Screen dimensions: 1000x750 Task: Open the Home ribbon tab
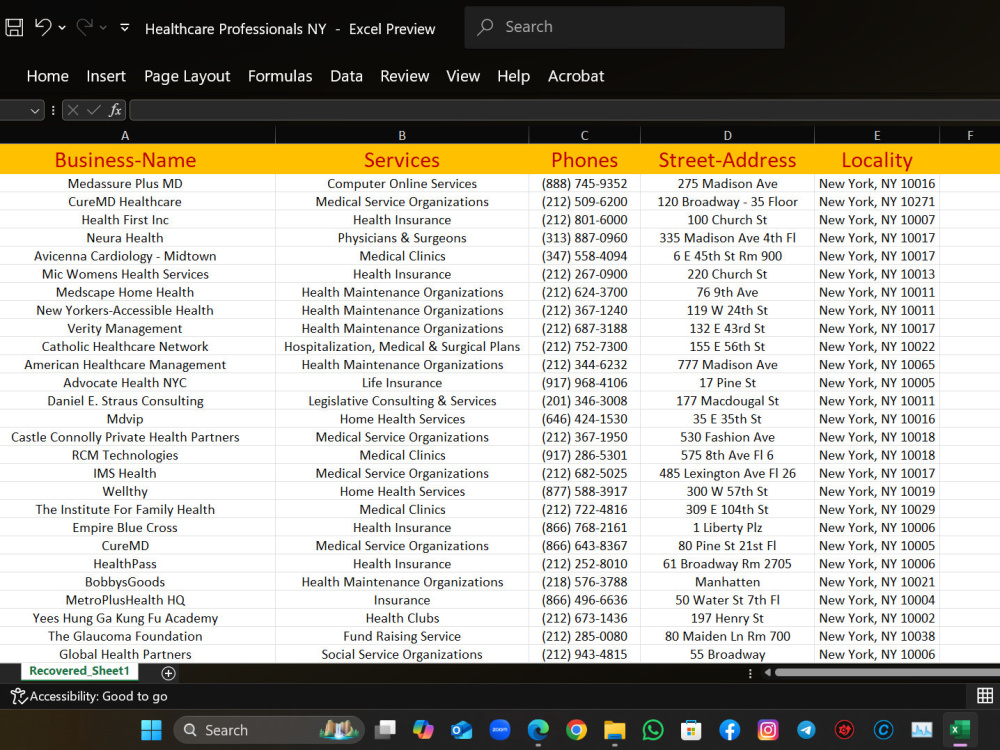pyautogui.click(x=48, y=76)
